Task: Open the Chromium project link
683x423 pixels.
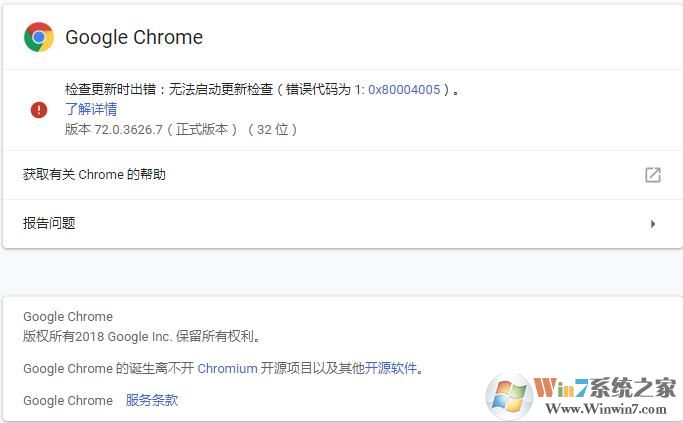Action: pyautogui.click(x=227, y=368)
